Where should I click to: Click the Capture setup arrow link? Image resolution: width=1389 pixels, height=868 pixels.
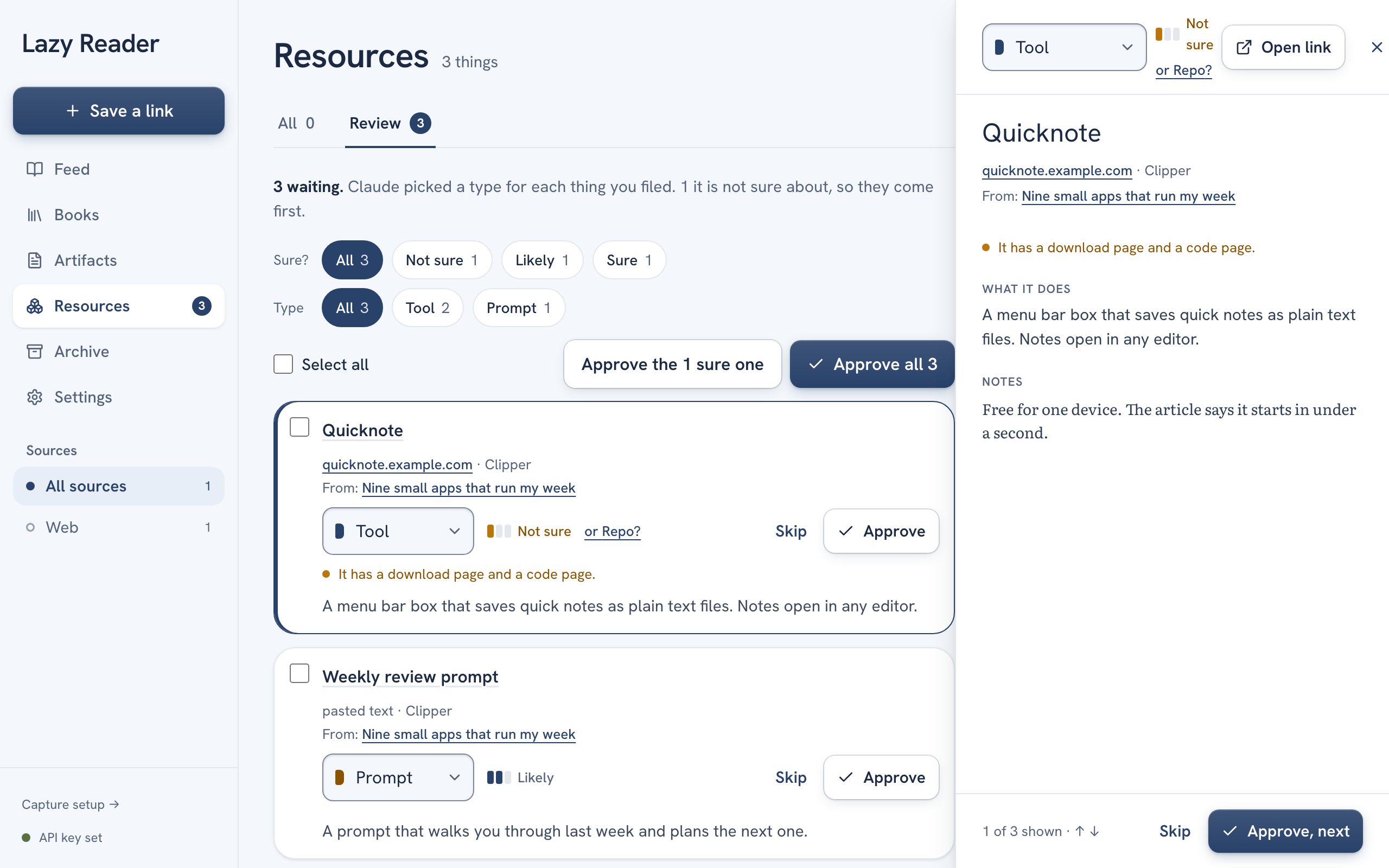pyautogui.click(x=70, y=805)
